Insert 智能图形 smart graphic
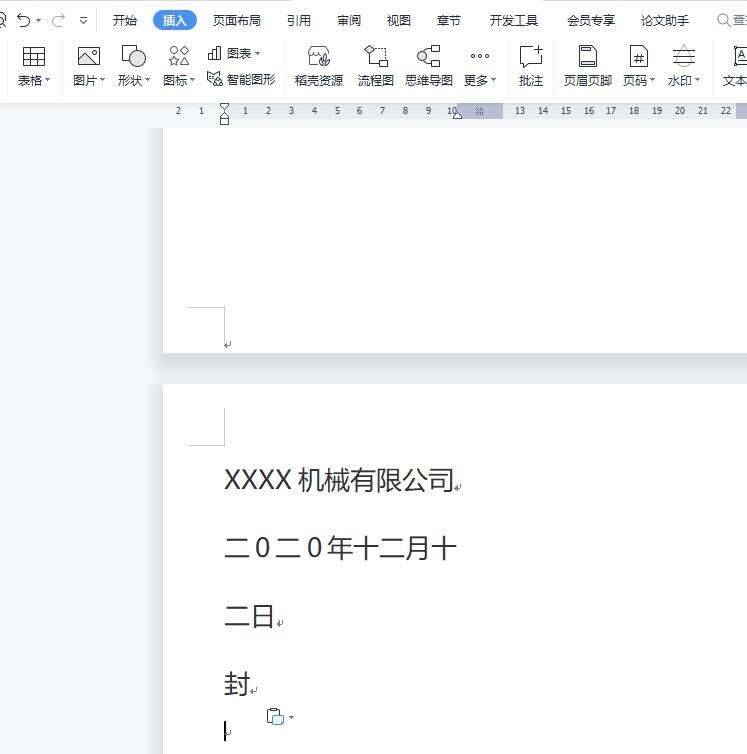The width and height of the screenshot is (747, 754). coord(241,79)
